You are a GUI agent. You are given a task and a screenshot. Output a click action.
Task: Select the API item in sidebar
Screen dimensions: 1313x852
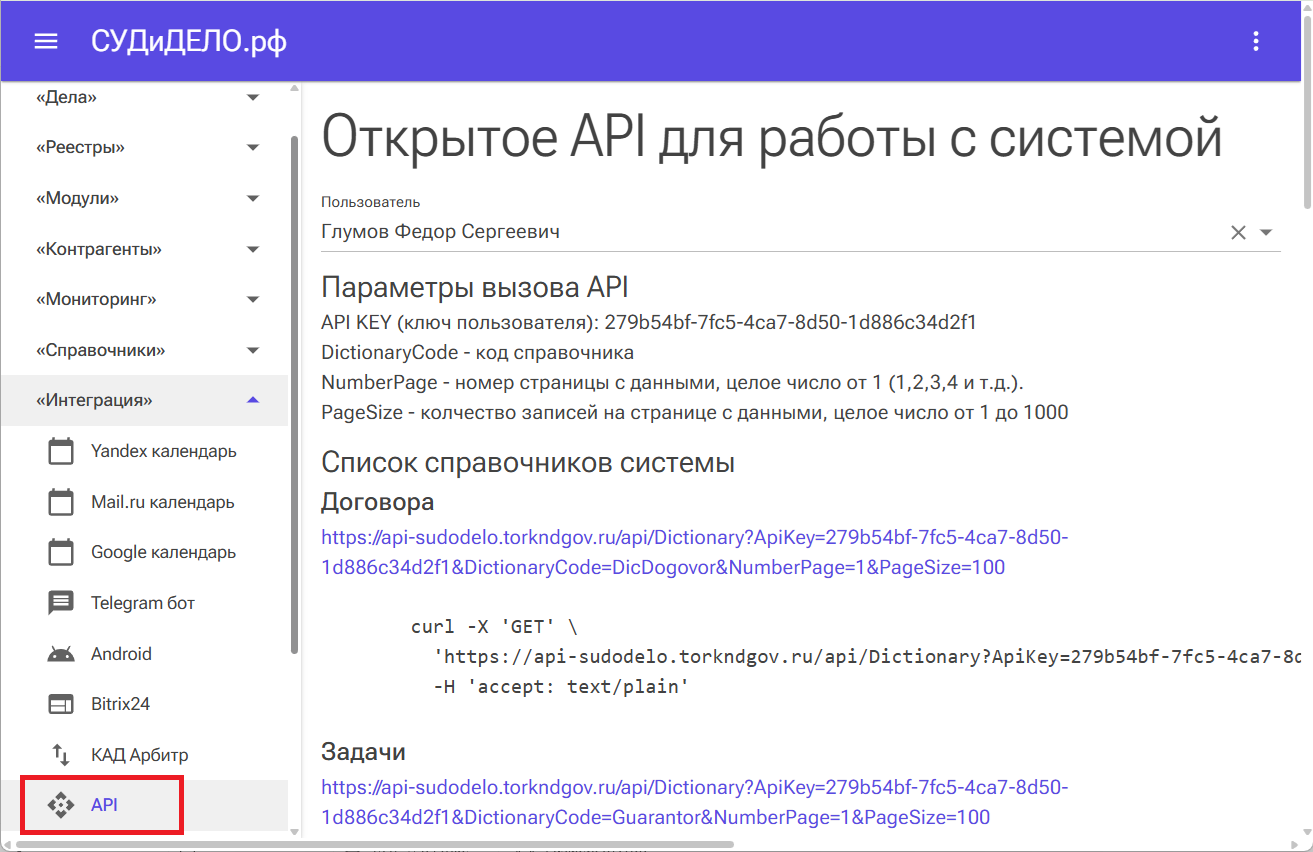tap(104, 805)
